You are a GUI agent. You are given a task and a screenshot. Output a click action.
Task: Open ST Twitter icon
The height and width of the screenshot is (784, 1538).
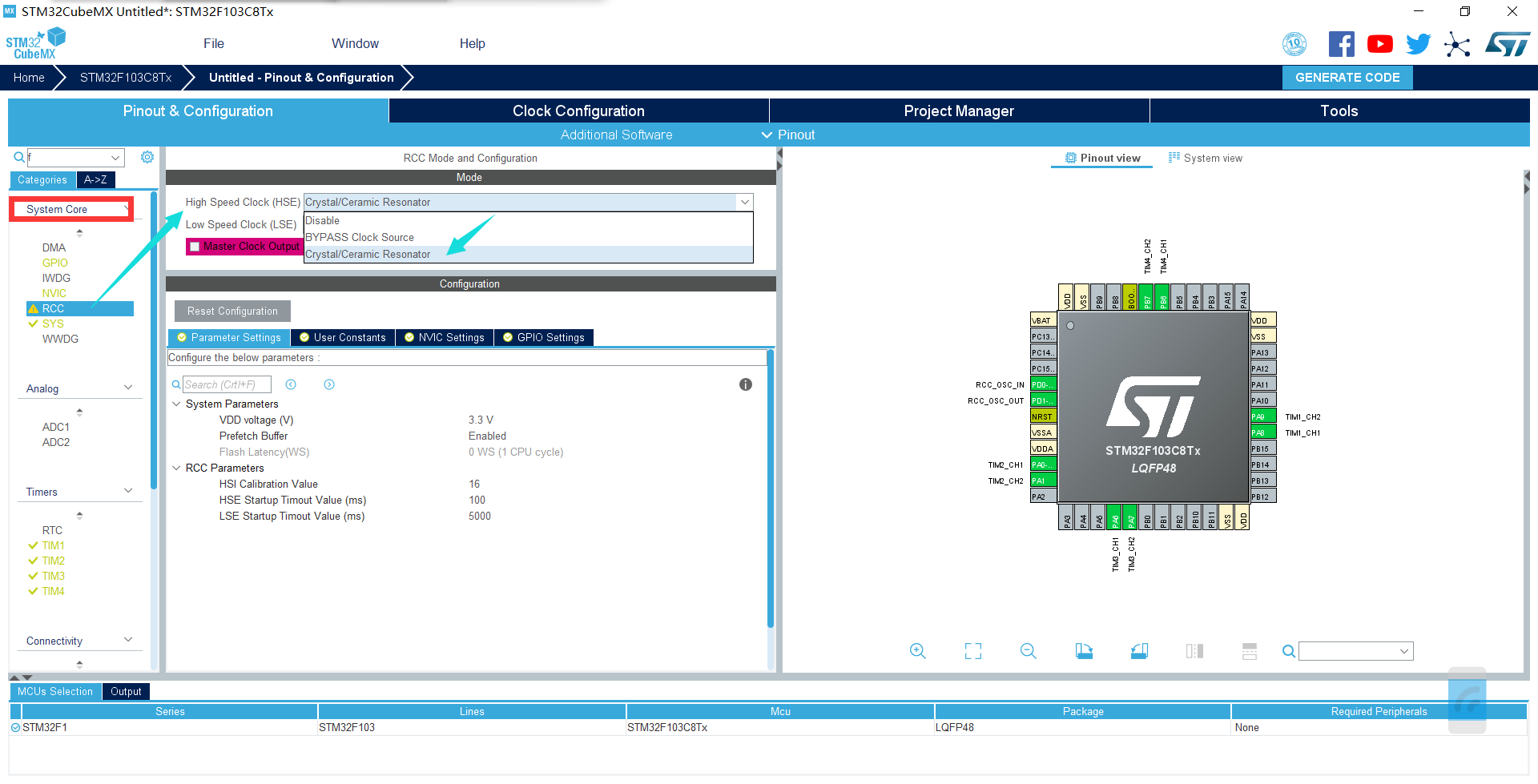(x=1418, y=44)
